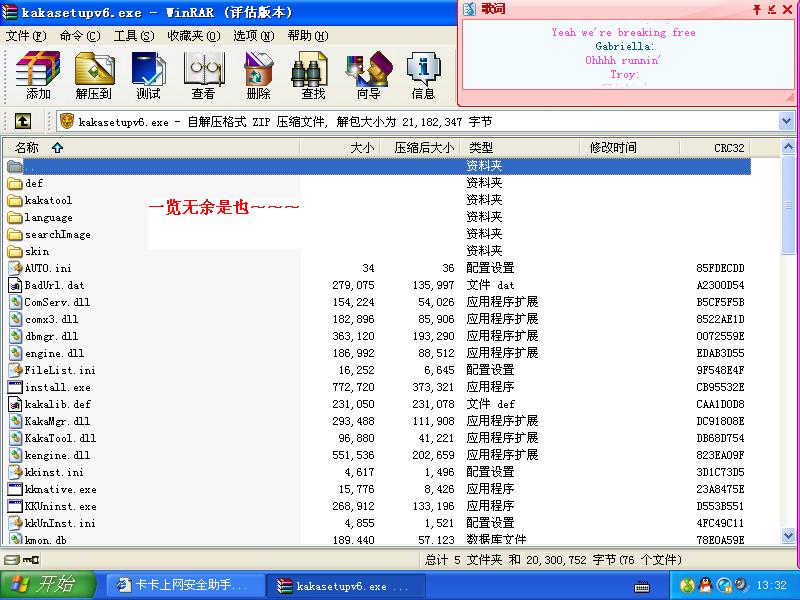Sort by Modified (修改时间) column header
Screen dimensions: 800x600
pos(630,148)
